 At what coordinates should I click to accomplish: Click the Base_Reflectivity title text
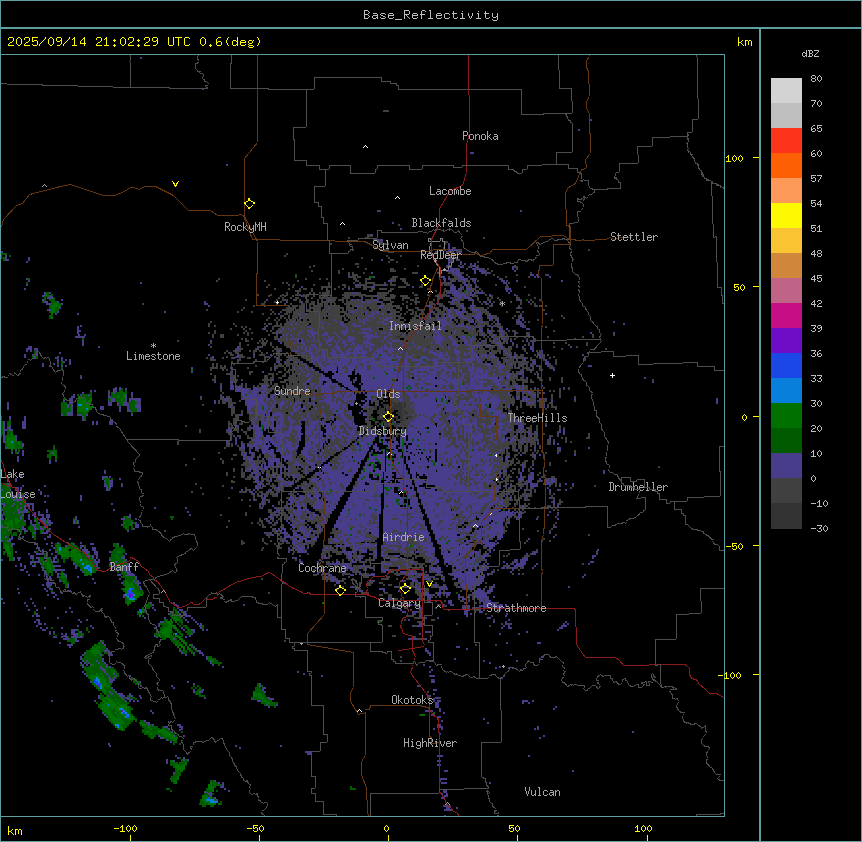pyautogui.click(x=430, y=15)
